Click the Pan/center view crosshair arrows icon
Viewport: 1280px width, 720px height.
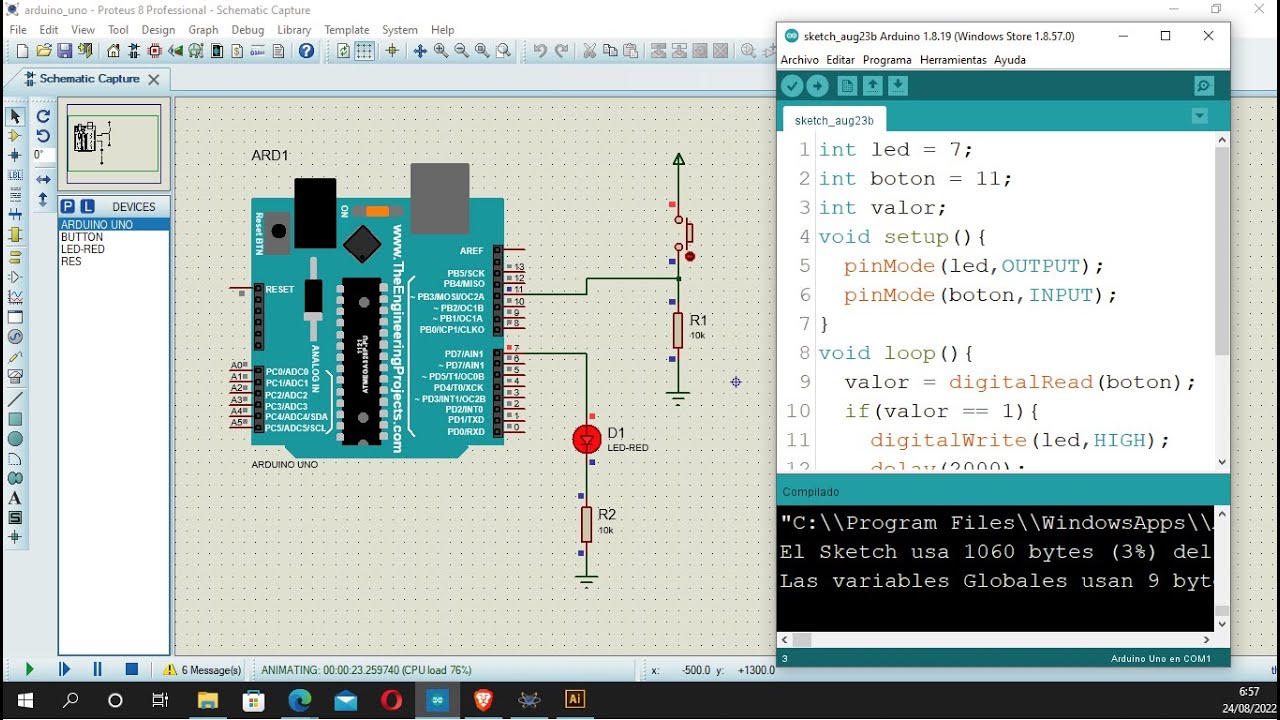(x=420, y=51)
